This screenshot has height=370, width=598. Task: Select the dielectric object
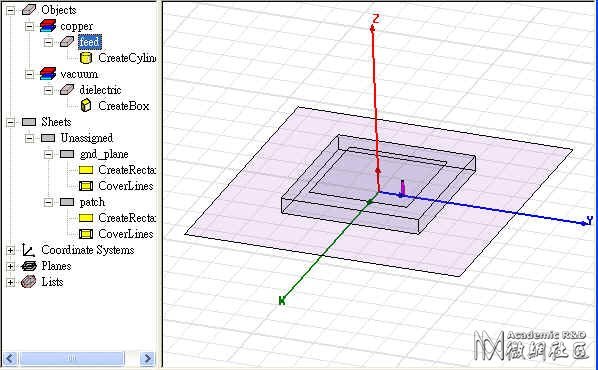[x=100, y=90]
